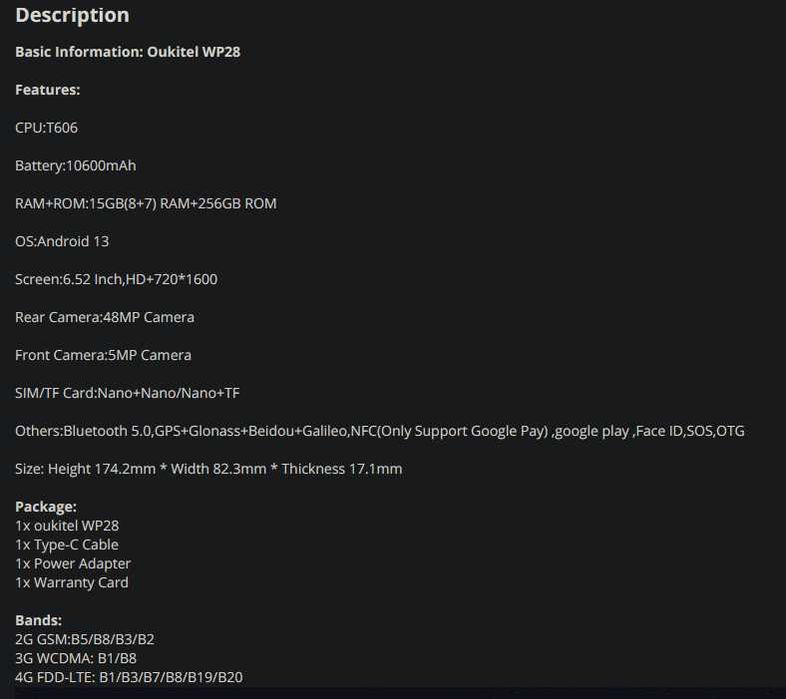Click the CPU:T606 text line
This screenshot has height=699, width=786.
pos(46,128)
